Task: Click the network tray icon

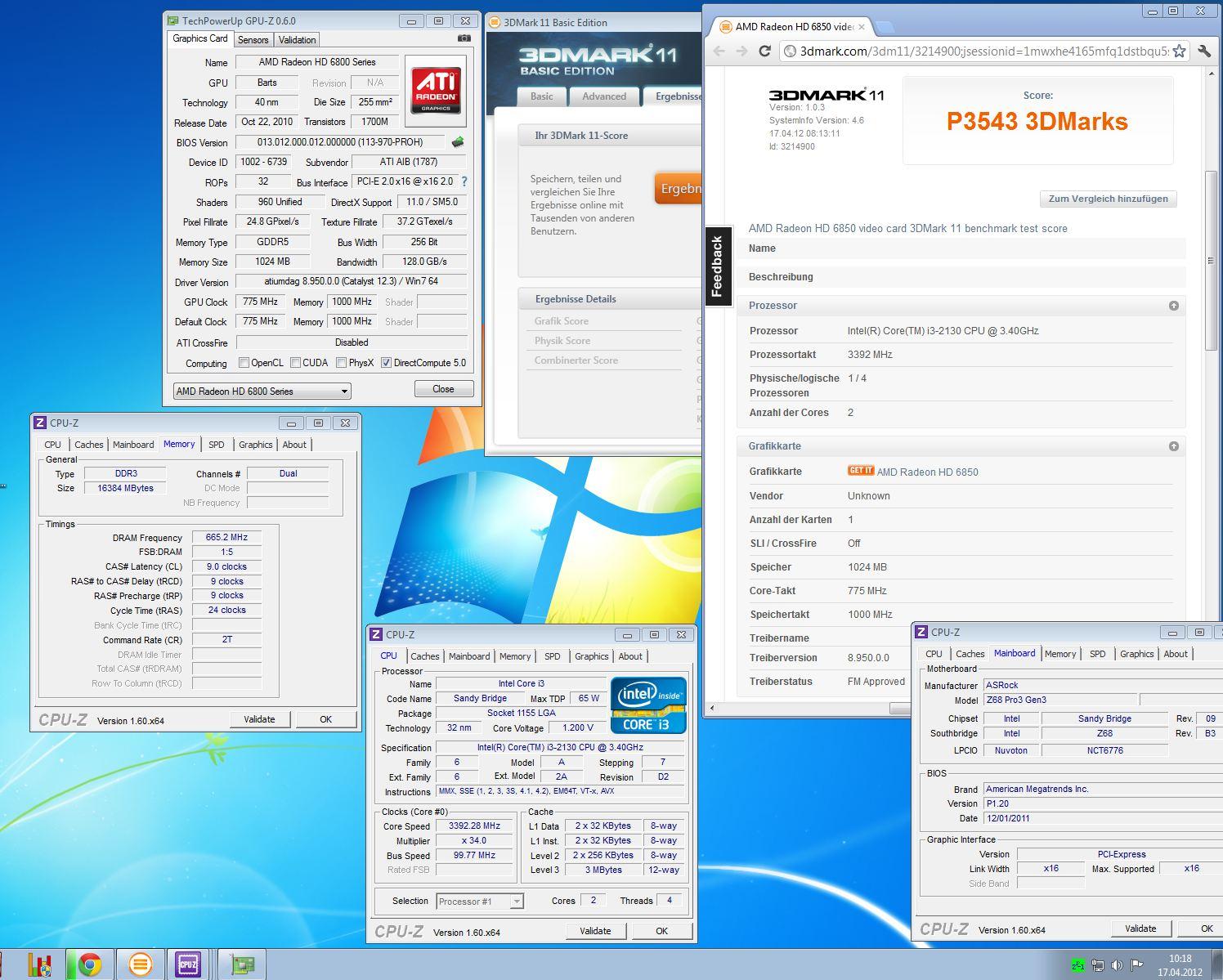Action: (x=1097, y=965)
